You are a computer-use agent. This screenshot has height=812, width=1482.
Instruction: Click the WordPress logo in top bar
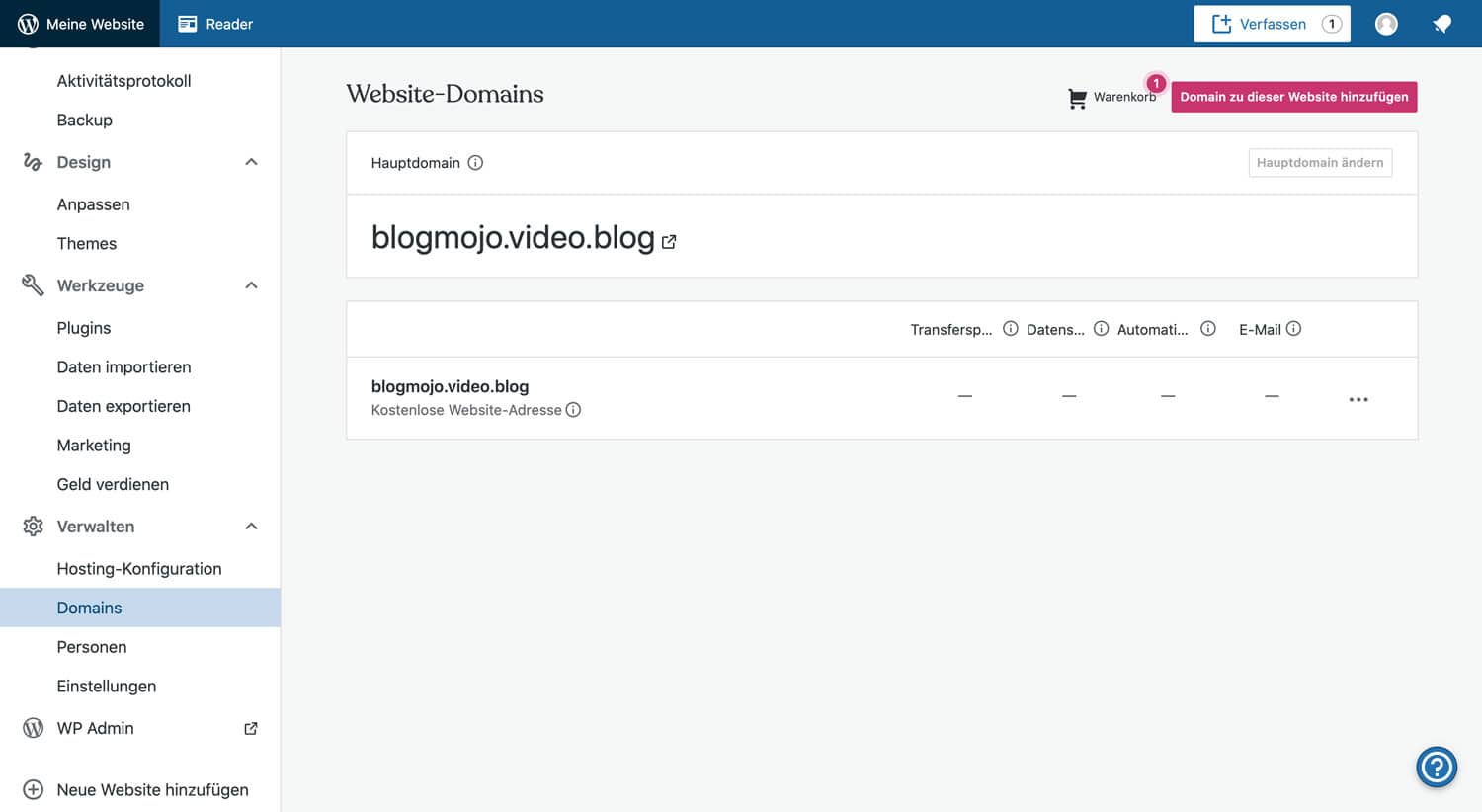(x=26, y=23)
